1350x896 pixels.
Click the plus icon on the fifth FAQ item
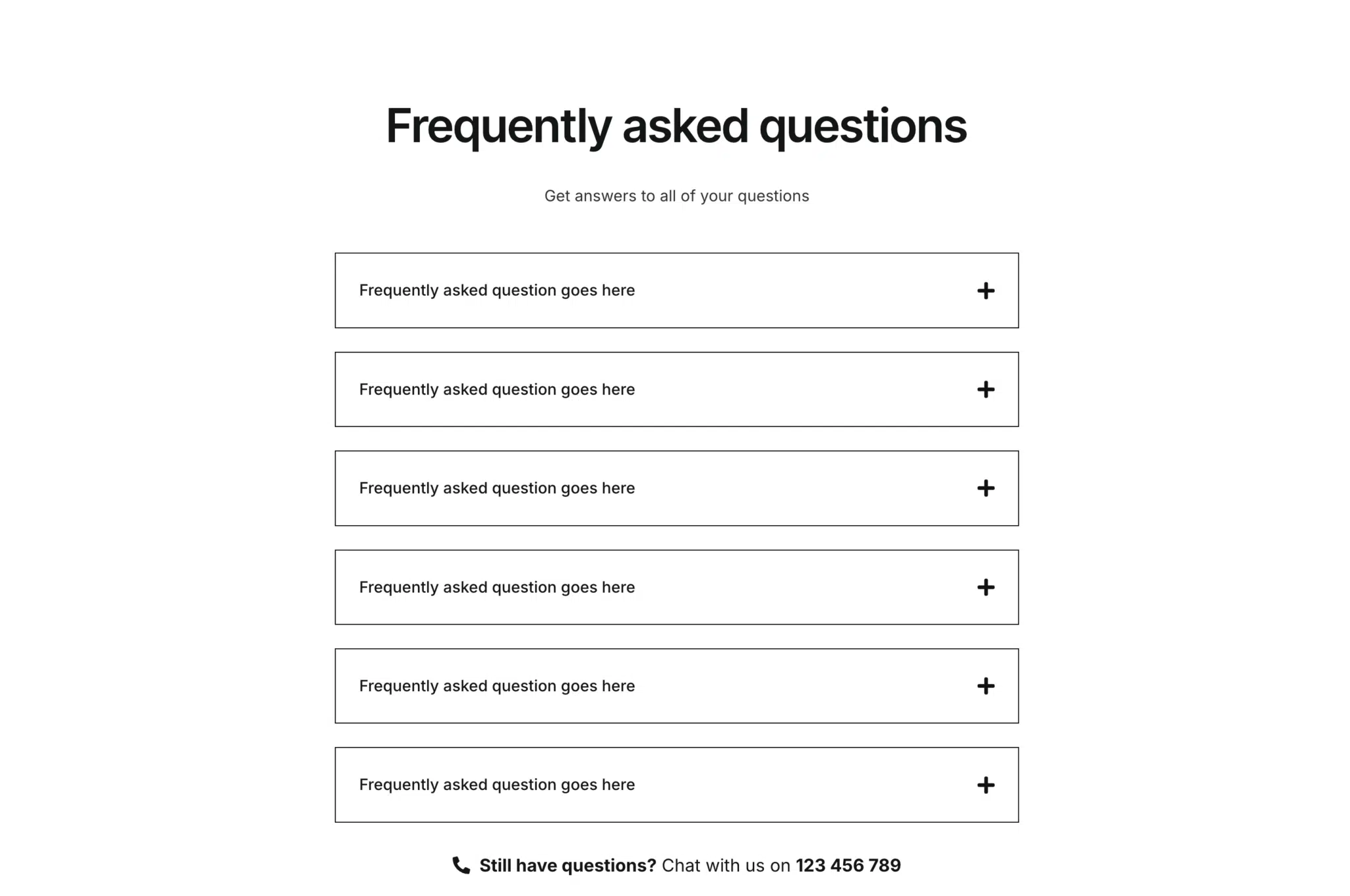coord(985,686)
